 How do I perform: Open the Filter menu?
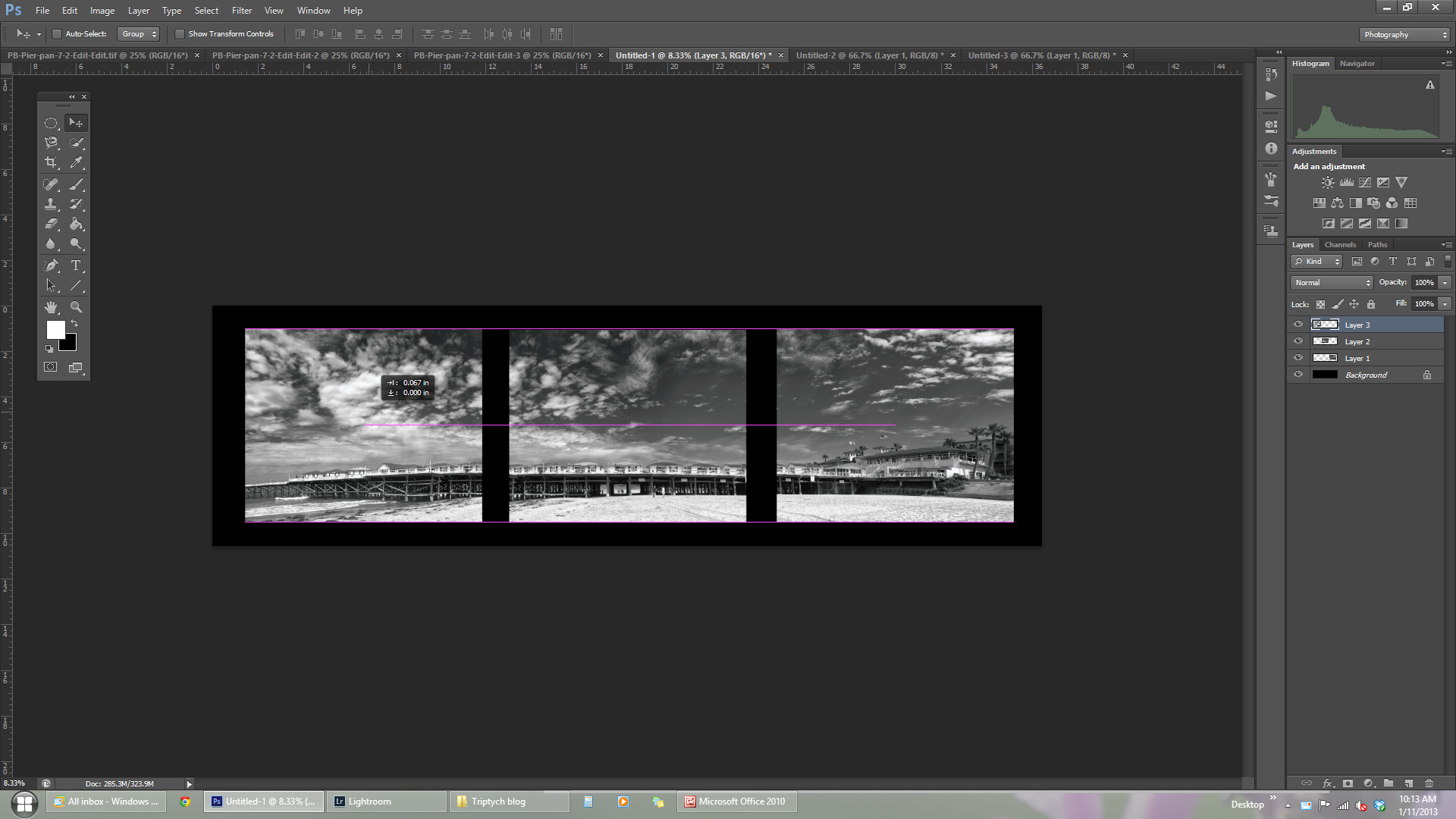point(241,11)
